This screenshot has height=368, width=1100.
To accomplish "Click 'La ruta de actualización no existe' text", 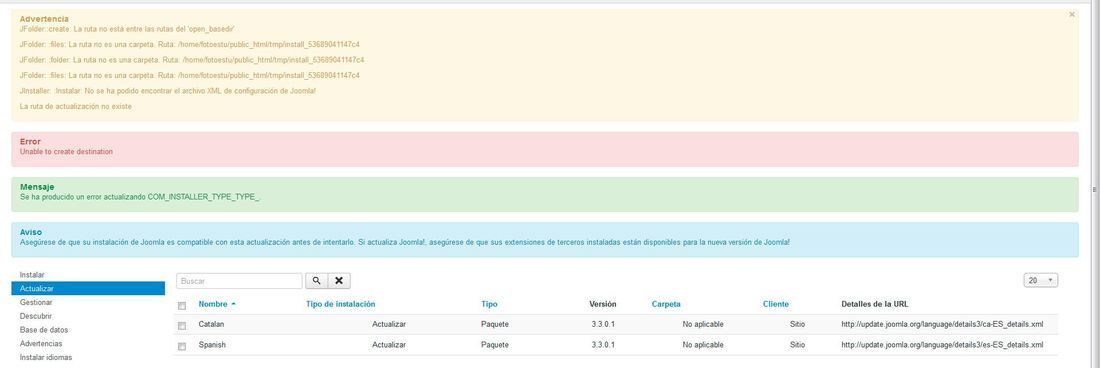I will click(x=76, y=107).
